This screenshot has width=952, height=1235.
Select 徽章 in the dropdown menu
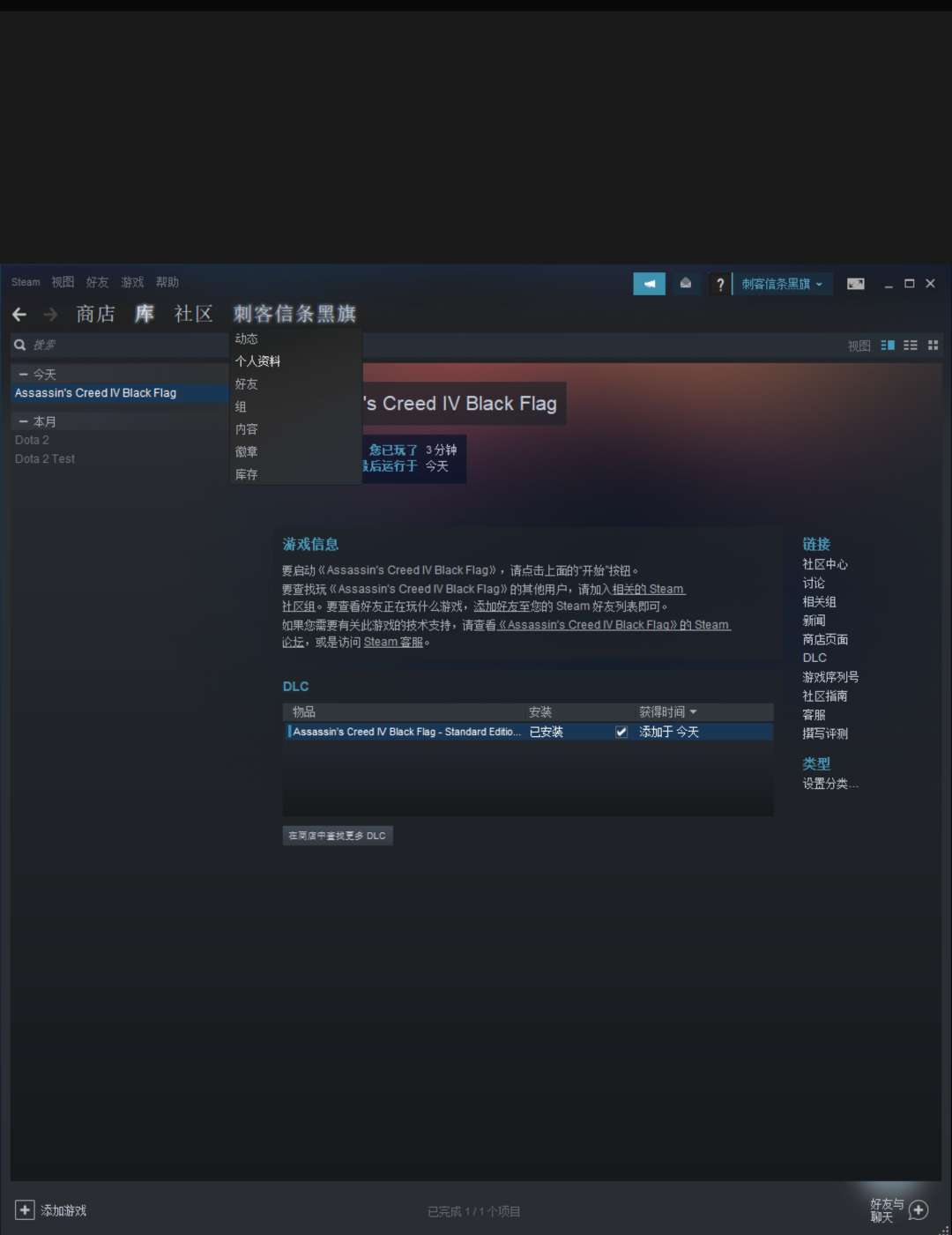pyautogui.click(x=296, y=451)
